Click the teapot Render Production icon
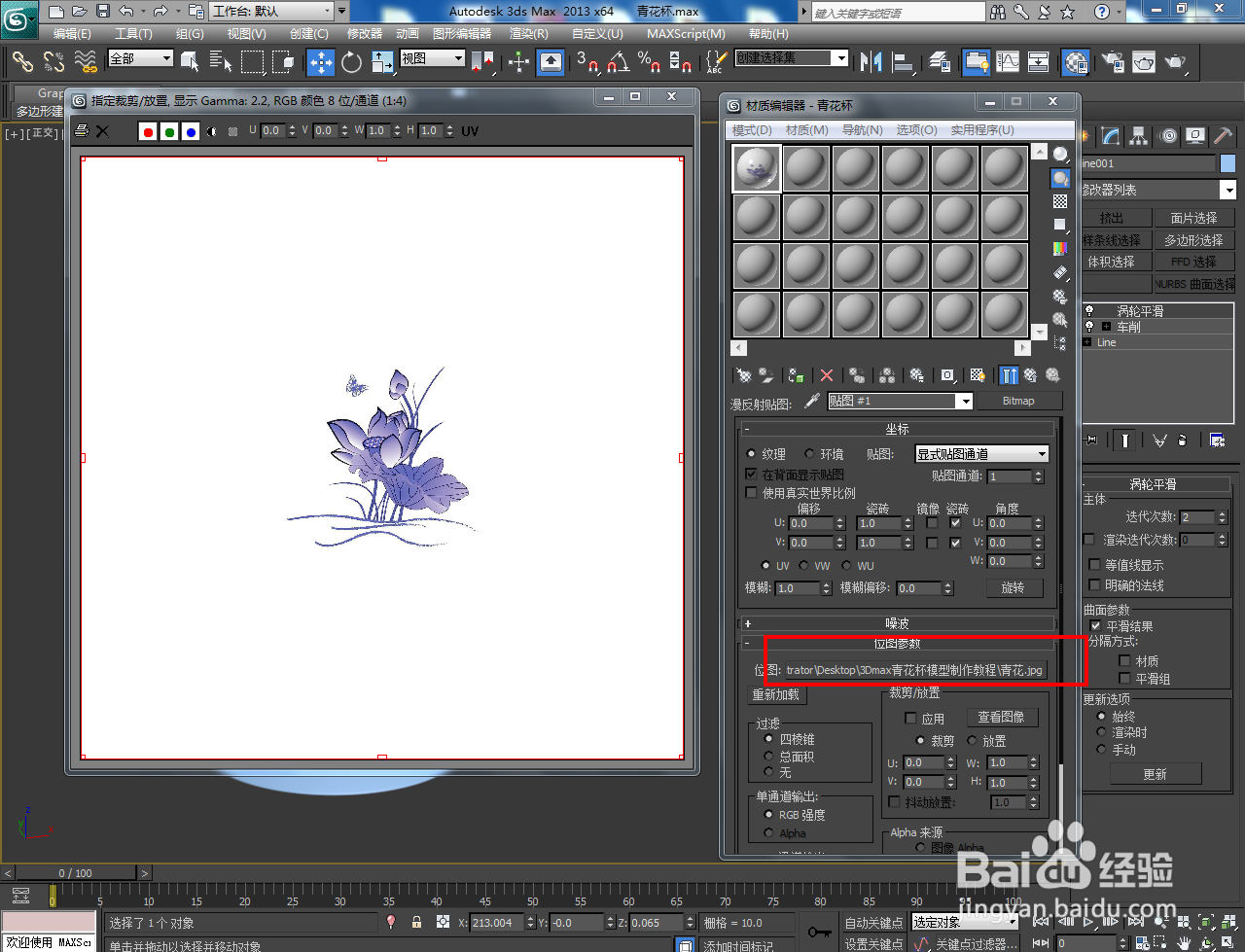The image size is (1245, 952). point(1176,62)
